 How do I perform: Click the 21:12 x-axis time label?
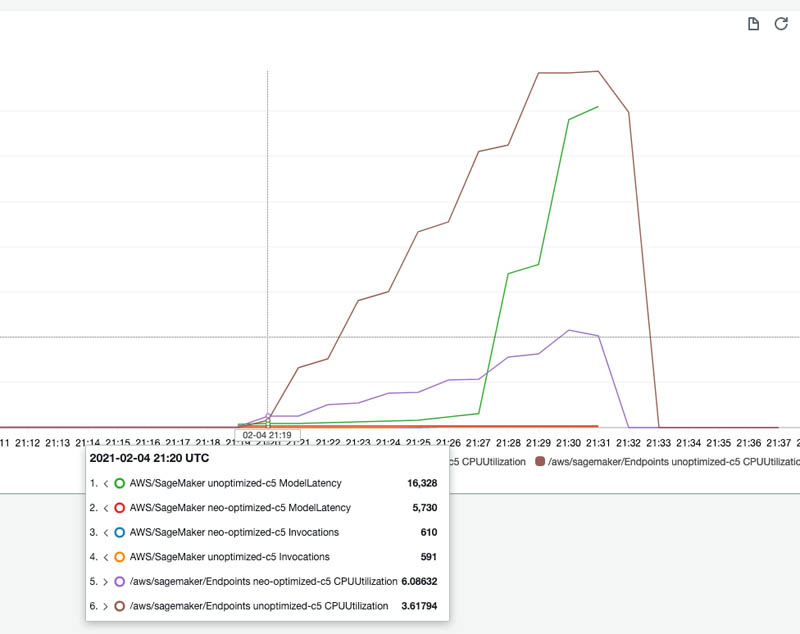pos(28,443)
